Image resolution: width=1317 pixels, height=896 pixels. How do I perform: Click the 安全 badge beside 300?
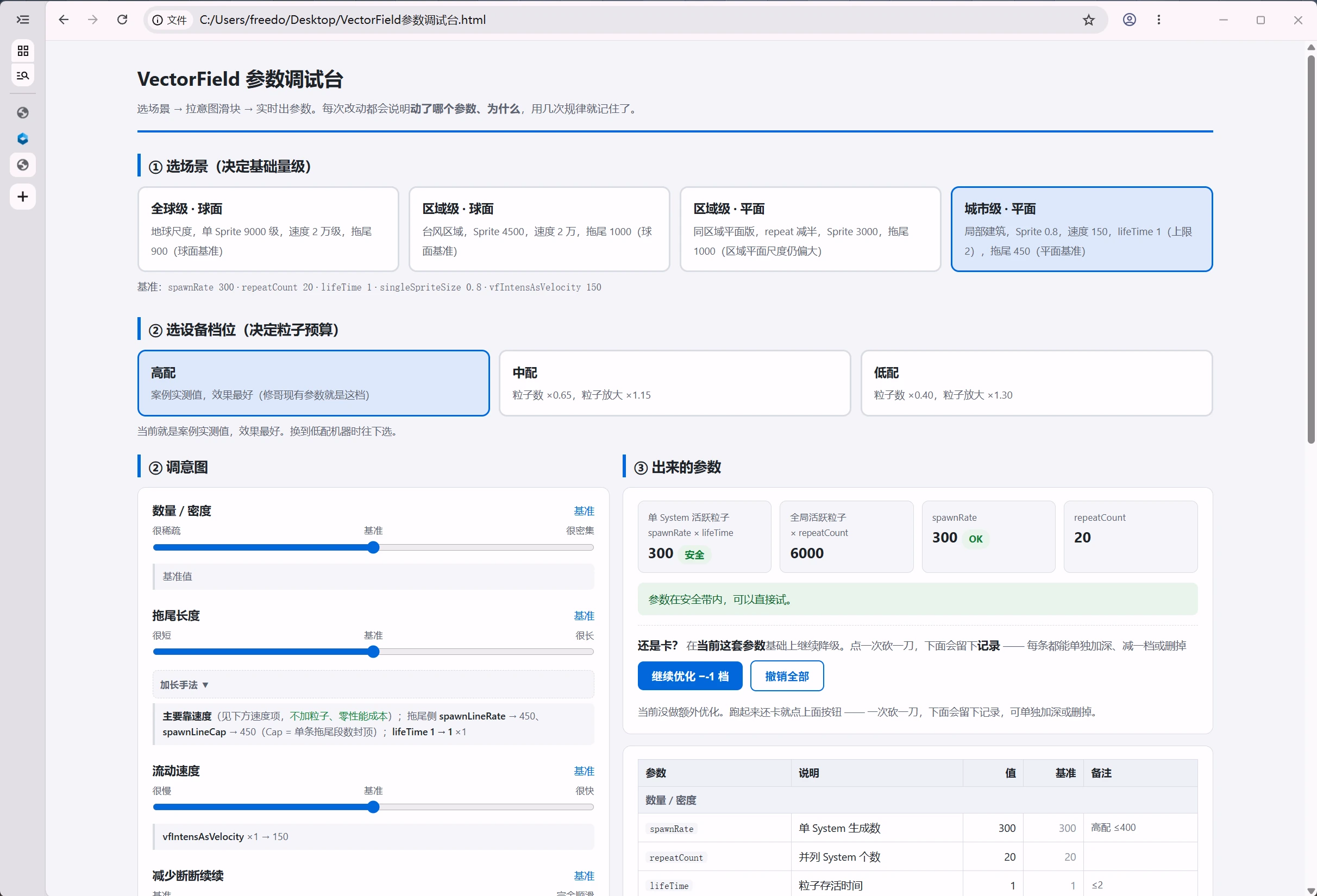pos(694,554)
